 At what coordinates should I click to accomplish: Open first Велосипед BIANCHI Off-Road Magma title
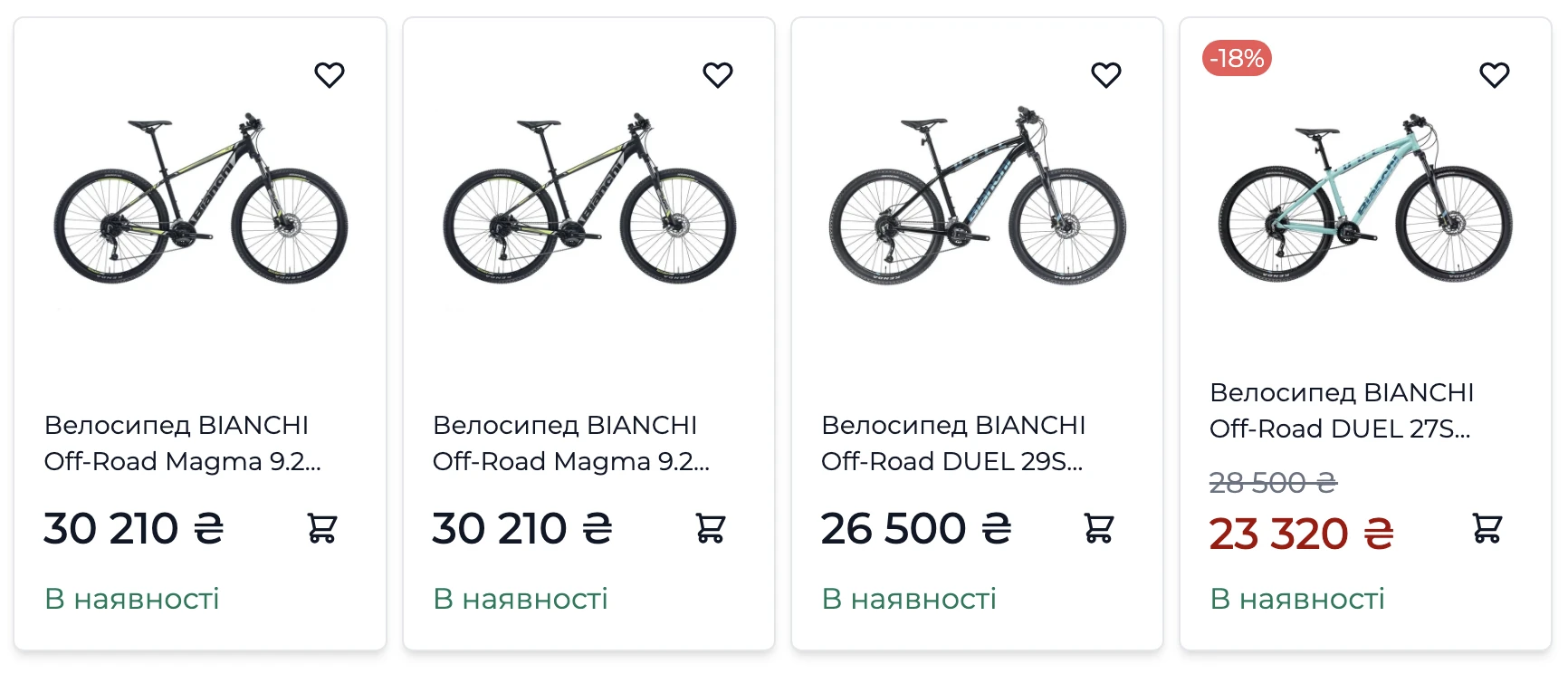[x=182, y=443]
